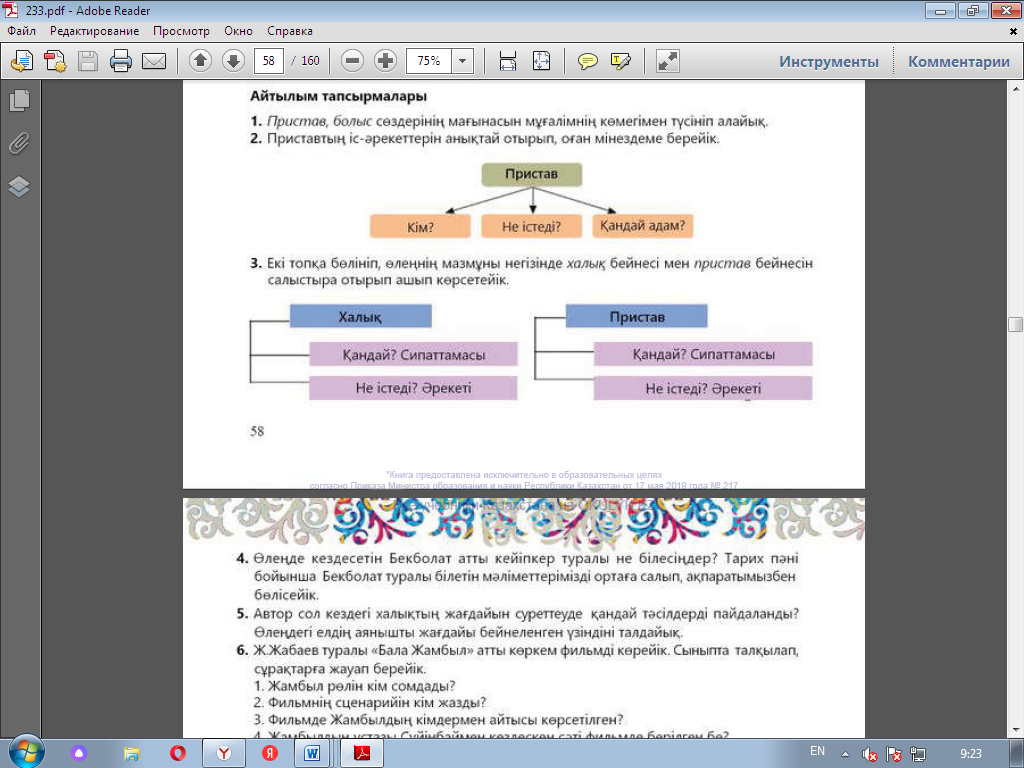Open the Комментарии pane
The height and width of the screenshot is (768, 1024).
click(x=959, y=61)
